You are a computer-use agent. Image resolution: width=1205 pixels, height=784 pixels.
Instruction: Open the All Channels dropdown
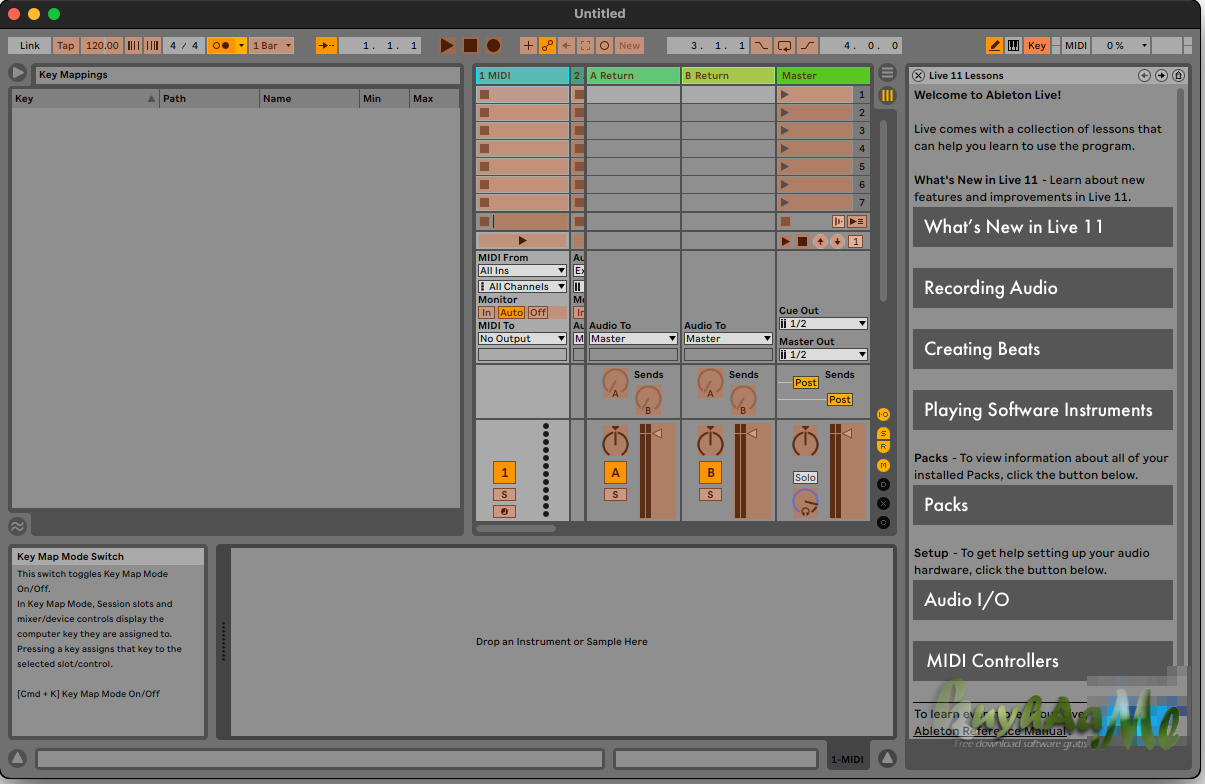tap(522, 287)
